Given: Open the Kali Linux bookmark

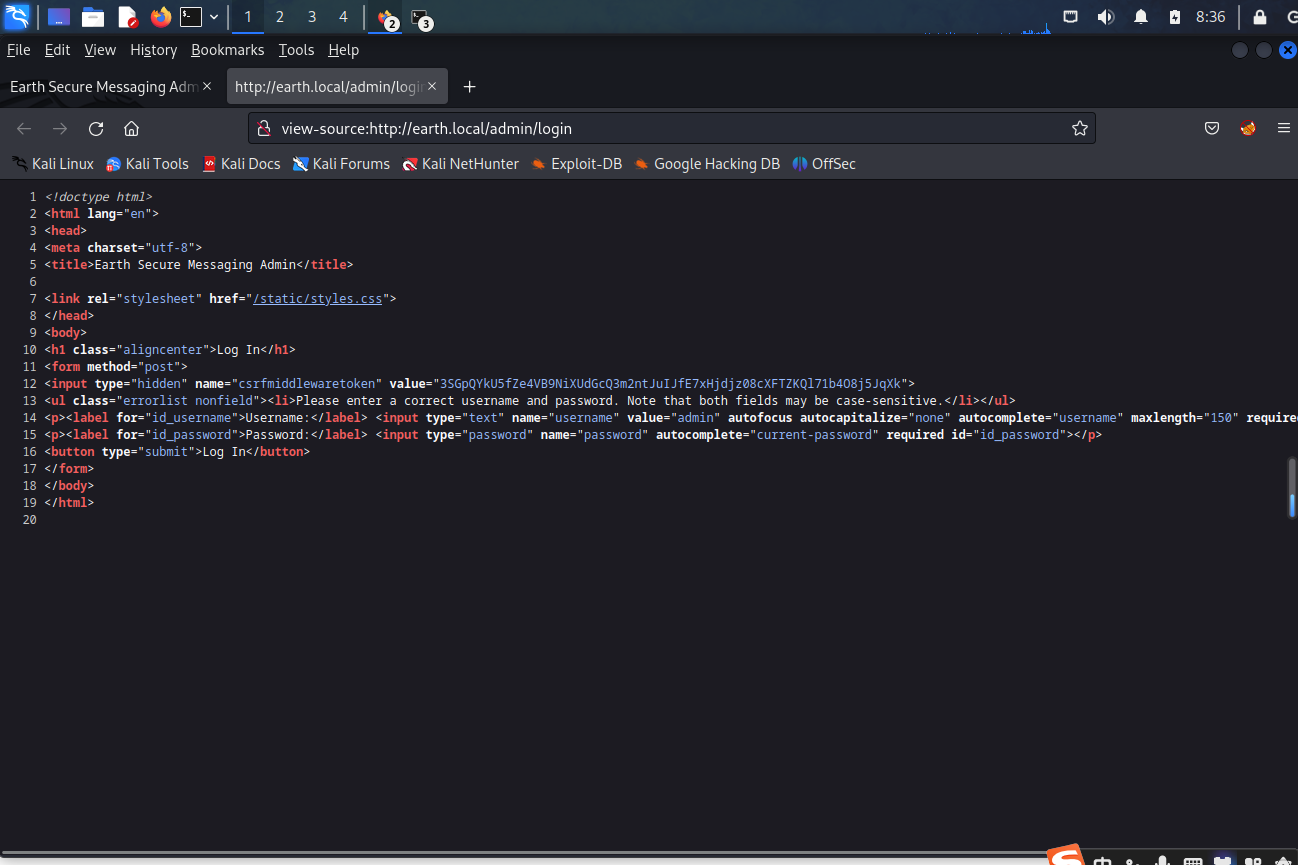Looking at the screenshot, I should click(x=53, y=164).
